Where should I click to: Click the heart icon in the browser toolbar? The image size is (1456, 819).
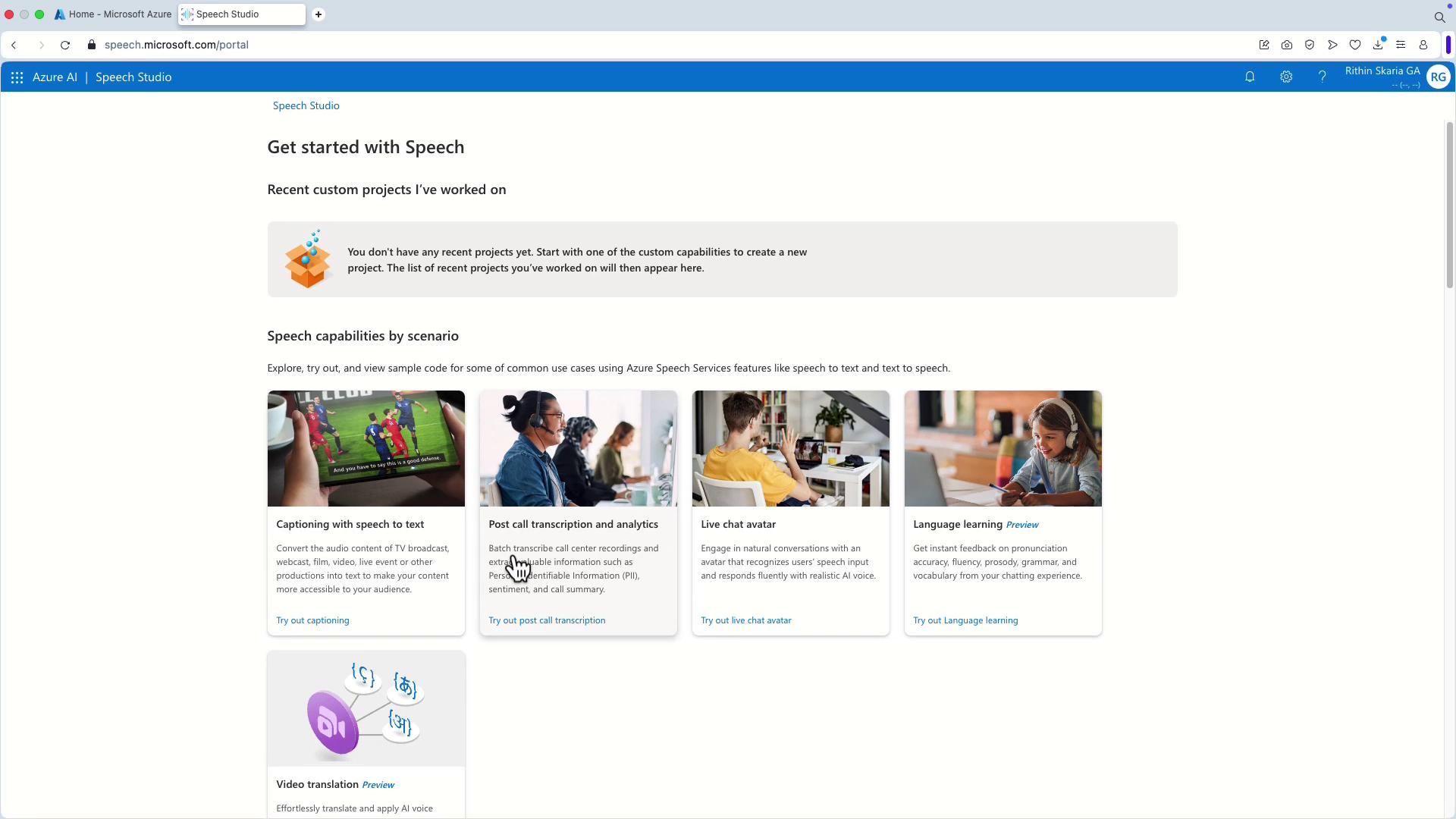click(x=1355, y=45)
